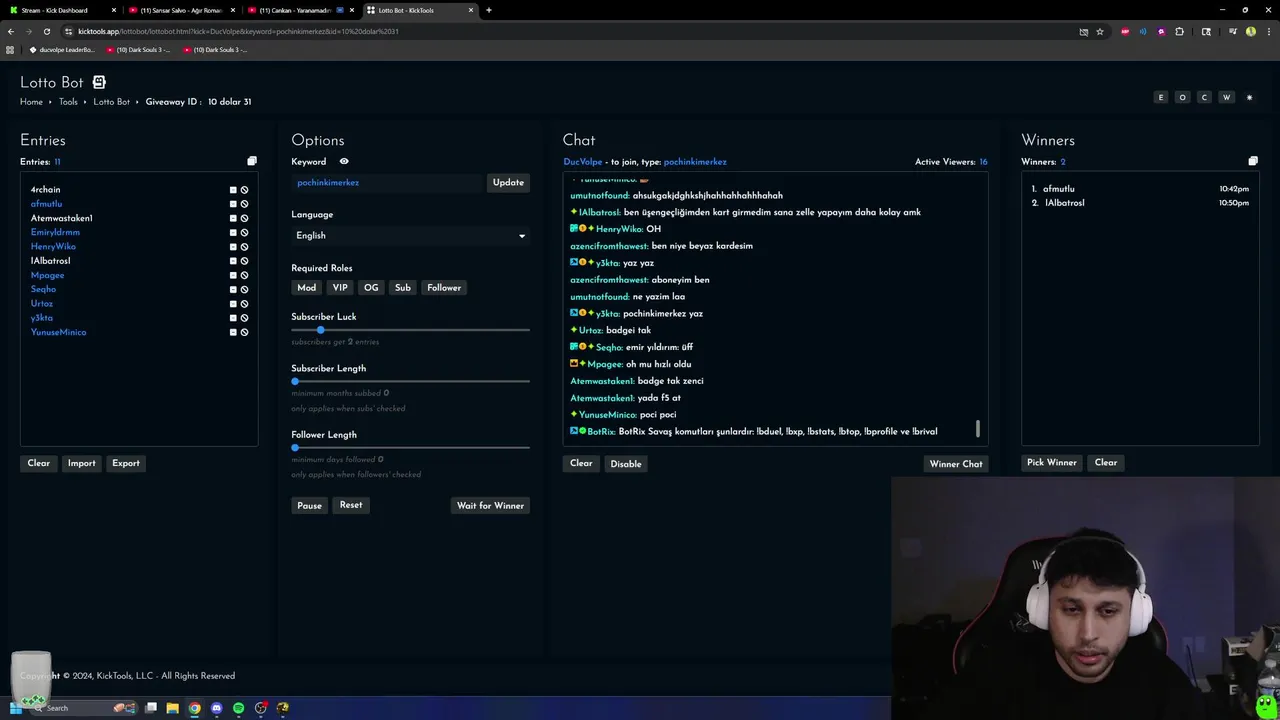Click Wait for Winner button
Screen dimensions: 1280x720
(x=490, y=506)
